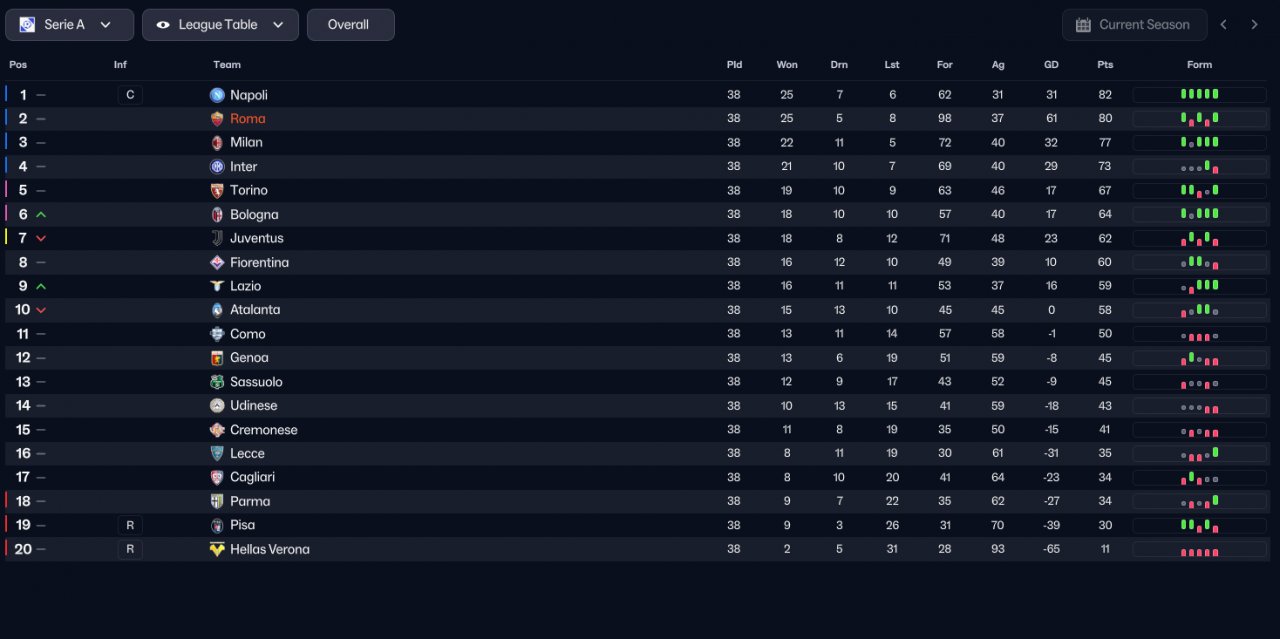The width and height of the screenshot is (1280, 639).
Task: Open the Current Season selector
Action: [x=1134, y=25]
